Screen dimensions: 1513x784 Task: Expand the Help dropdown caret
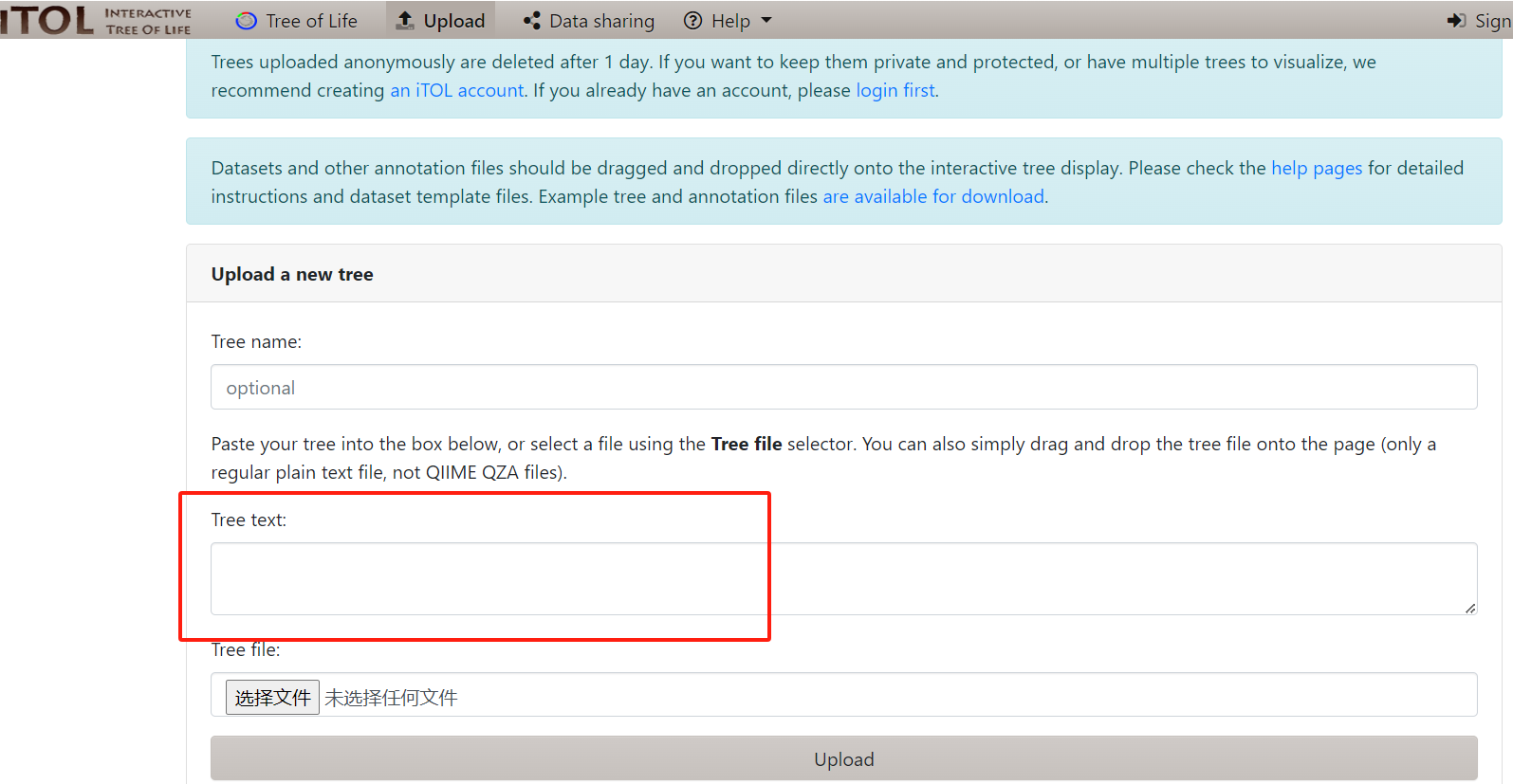tap(766, 21)
